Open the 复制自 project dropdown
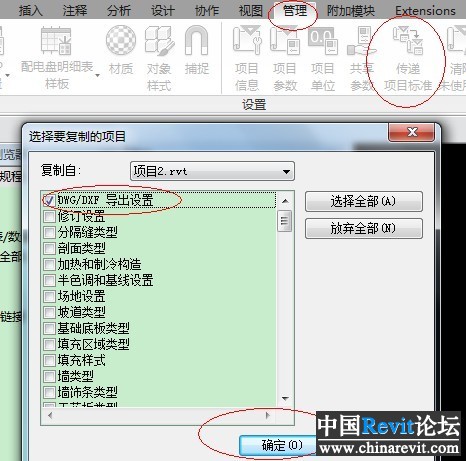 pos(212,171)
